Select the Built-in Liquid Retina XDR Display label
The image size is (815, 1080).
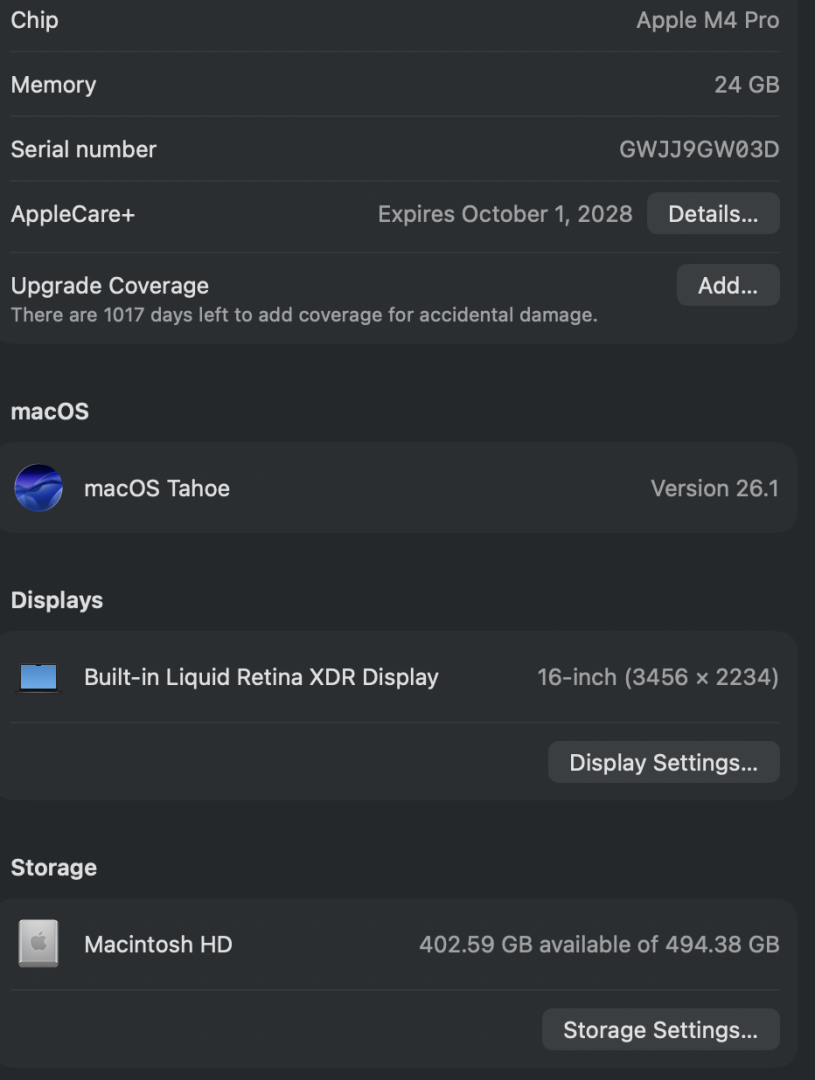tap(261, 677)
